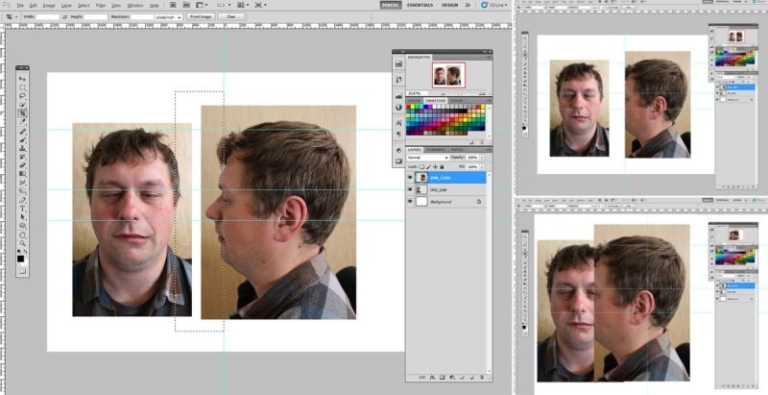768x395 pixels.
Task: Switch to the Channels tab
Action: 436,149
